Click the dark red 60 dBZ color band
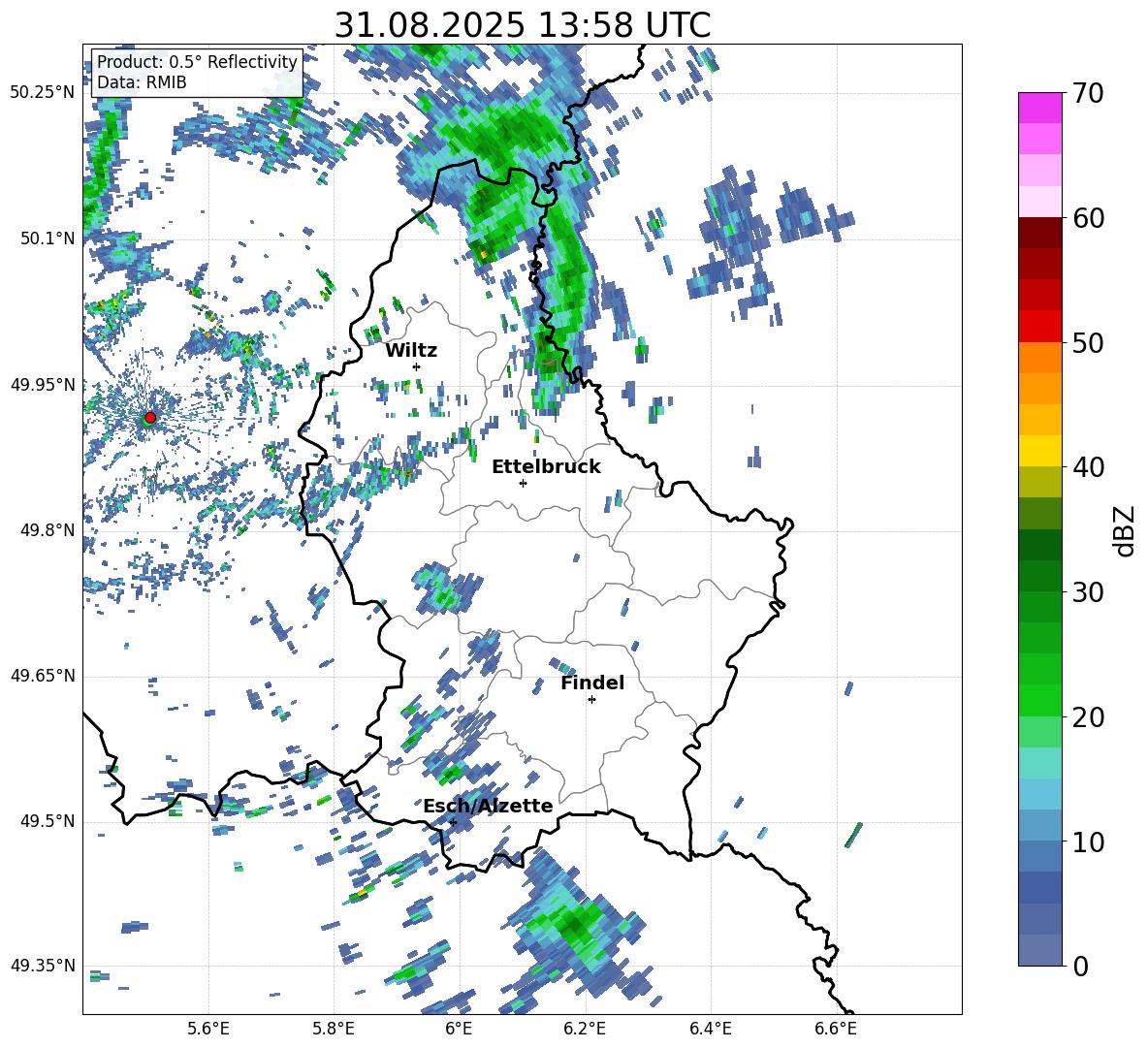The height and width of the screenshot is (1048, 1148). 1040,233
